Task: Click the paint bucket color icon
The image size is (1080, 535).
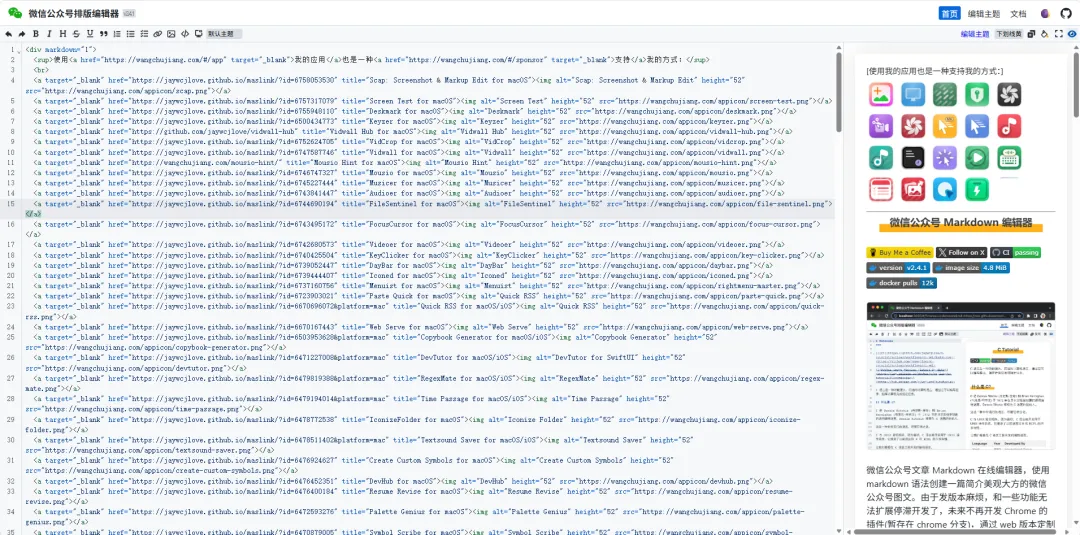Action: click(1045, 34)
